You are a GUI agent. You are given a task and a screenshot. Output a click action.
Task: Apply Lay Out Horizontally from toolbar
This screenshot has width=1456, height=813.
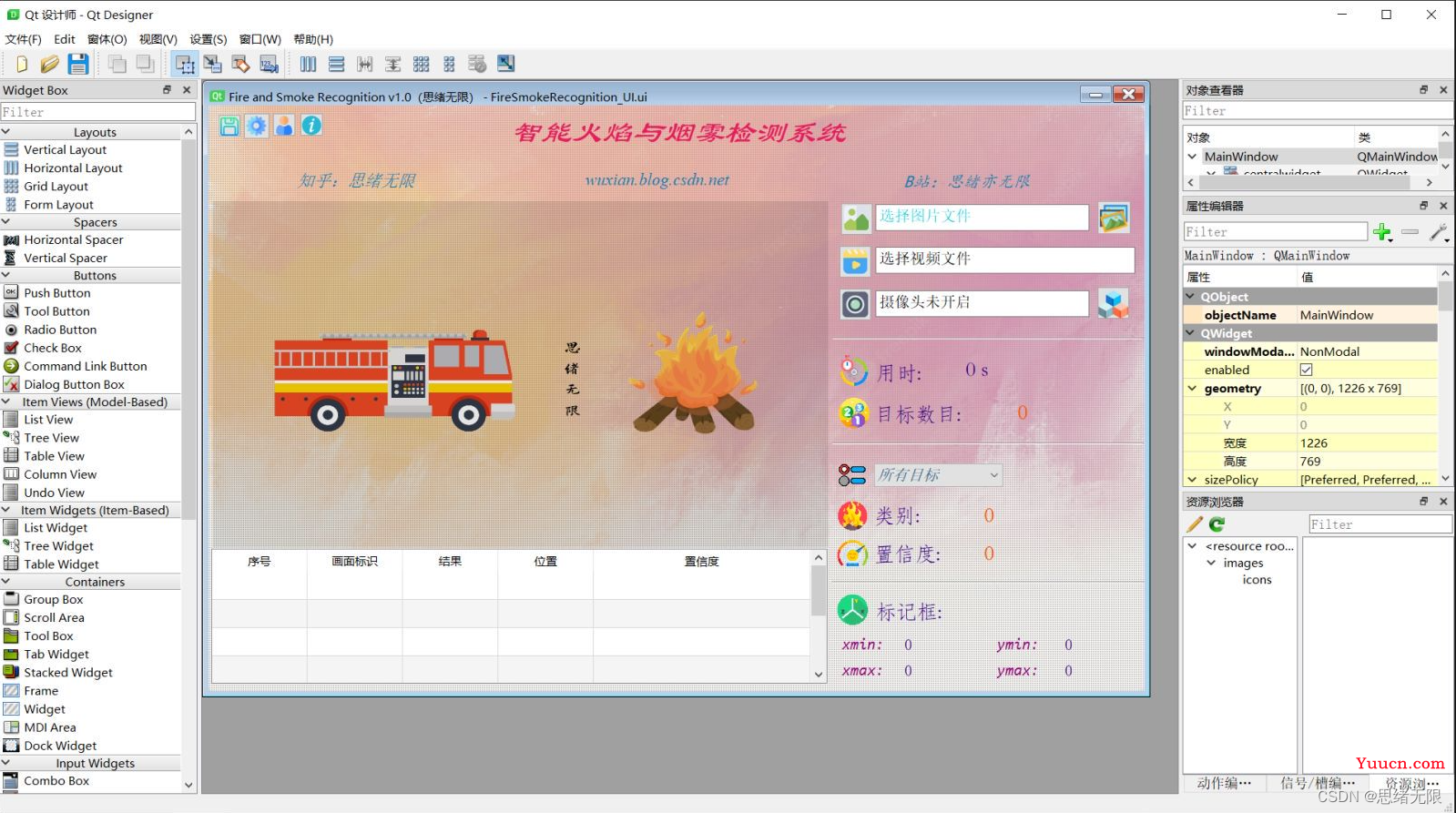(309, 64)
